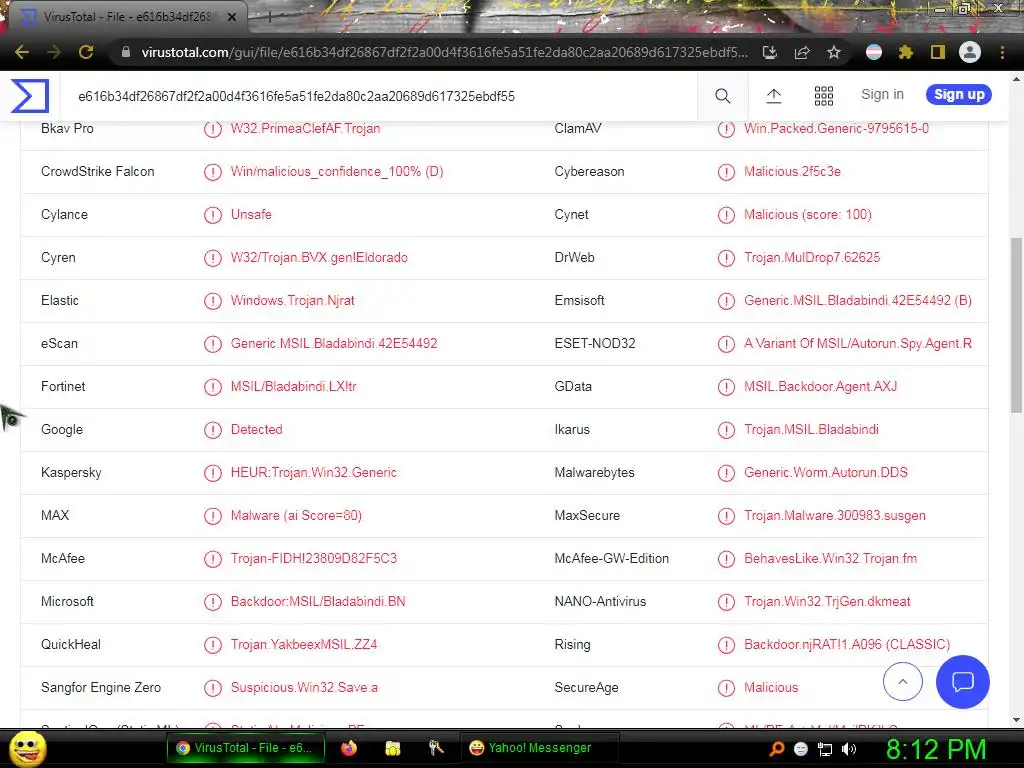Click the page vertical scrollbar thumb
Viewport: 1024px width, 768px height.
click(1016, 325)
